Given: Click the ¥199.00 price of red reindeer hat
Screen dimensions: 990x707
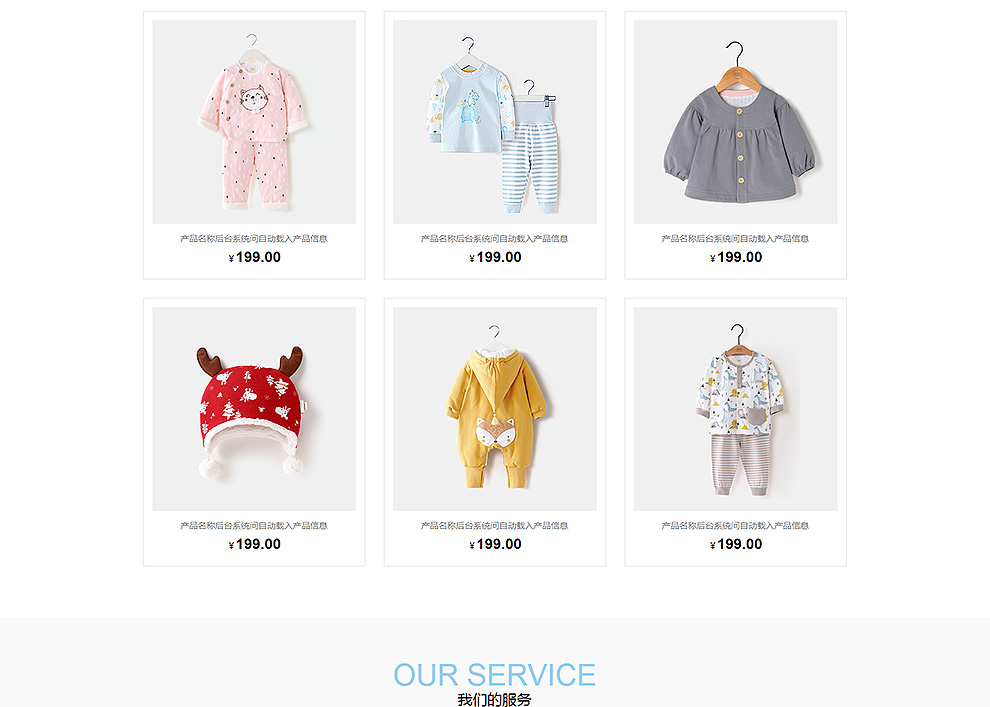Looking at the screenshot, I should [x=254, y=544].
